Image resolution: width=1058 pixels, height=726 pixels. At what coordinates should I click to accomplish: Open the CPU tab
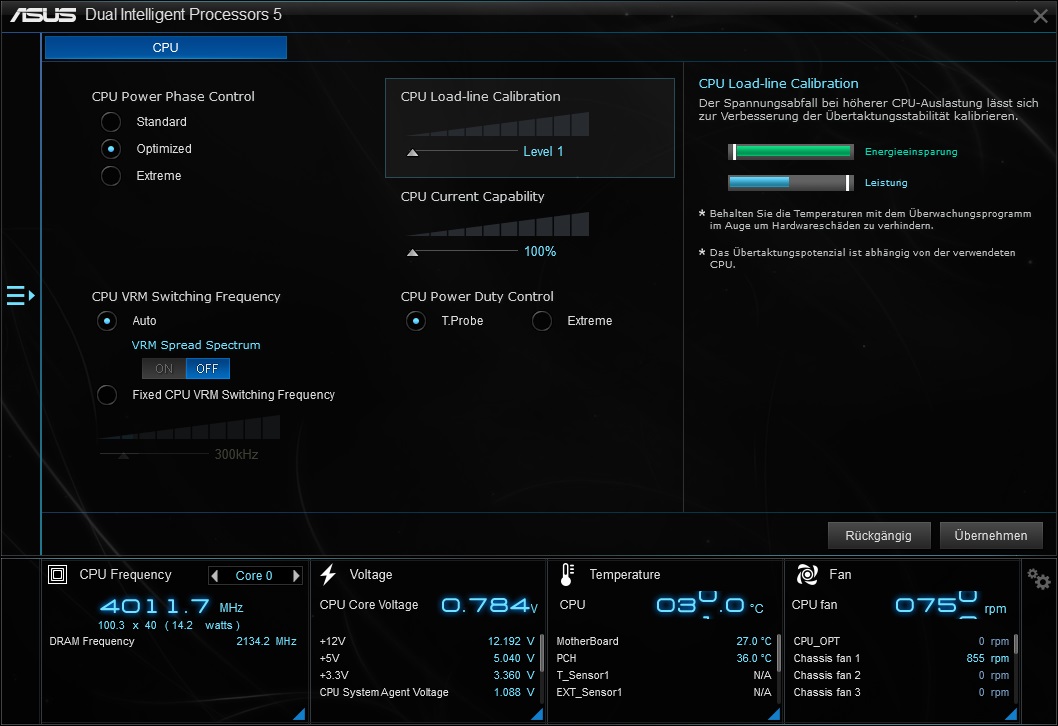tap(165, 47)
